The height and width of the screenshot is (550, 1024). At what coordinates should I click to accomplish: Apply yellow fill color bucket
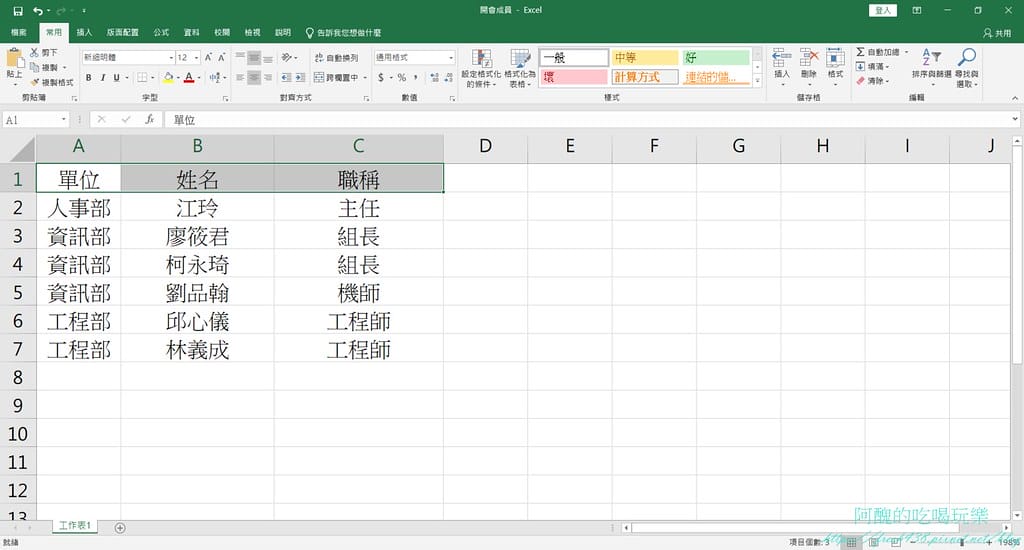(168, 78)
